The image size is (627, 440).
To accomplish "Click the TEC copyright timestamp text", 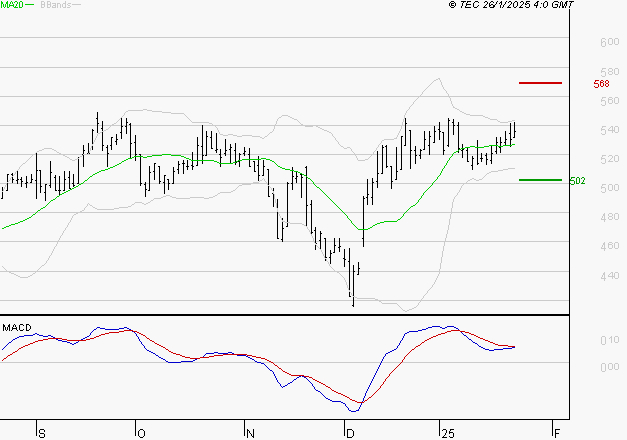I will [511, 4].
